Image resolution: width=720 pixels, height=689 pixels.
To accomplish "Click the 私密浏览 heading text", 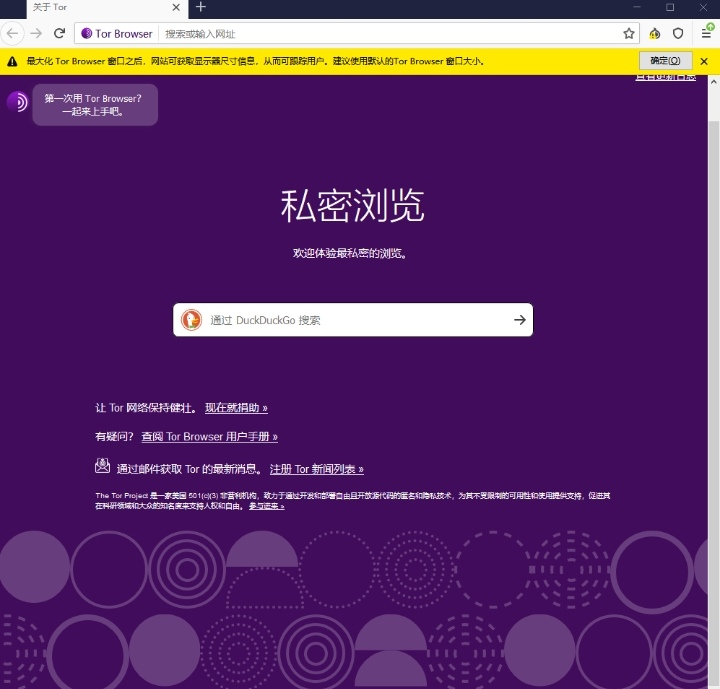I will pos(353,206).
